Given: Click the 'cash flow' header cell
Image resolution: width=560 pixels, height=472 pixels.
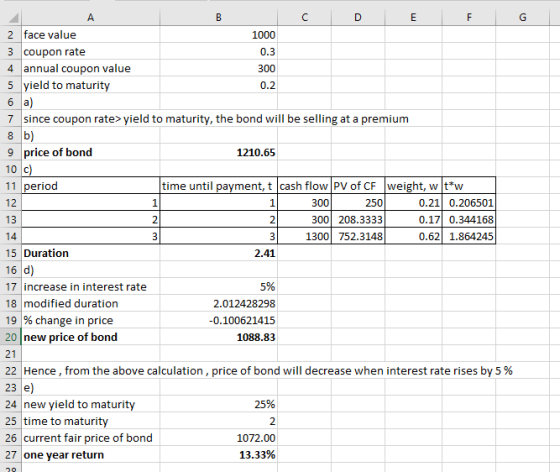Looking at the screenshot, I should [304, 186].
